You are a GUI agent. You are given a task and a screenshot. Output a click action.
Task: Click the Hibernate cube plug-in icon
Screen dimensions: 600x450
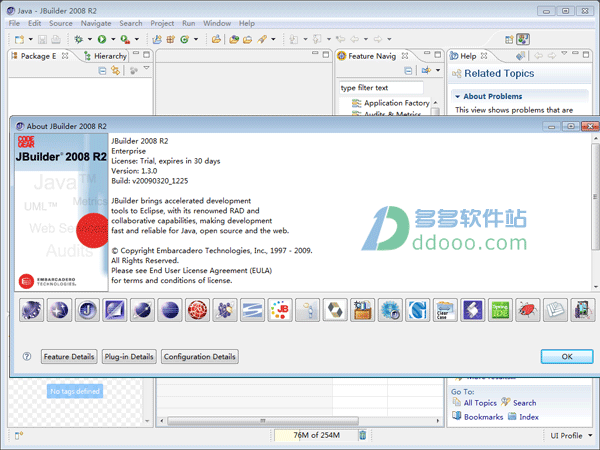point(335,310)
